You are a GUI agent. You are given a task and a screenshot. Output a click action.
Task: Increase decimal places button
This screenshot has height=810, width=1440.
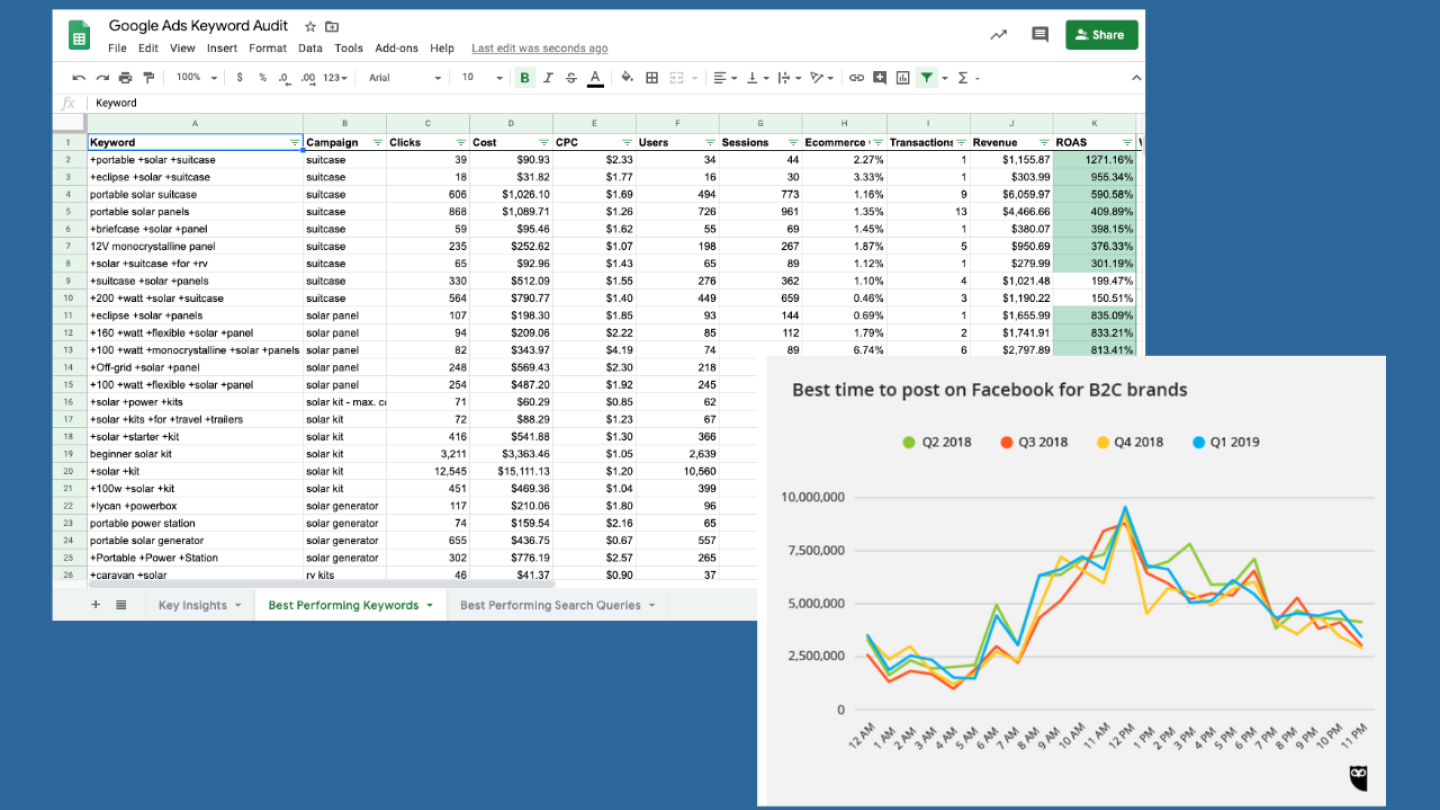(308, 78)
